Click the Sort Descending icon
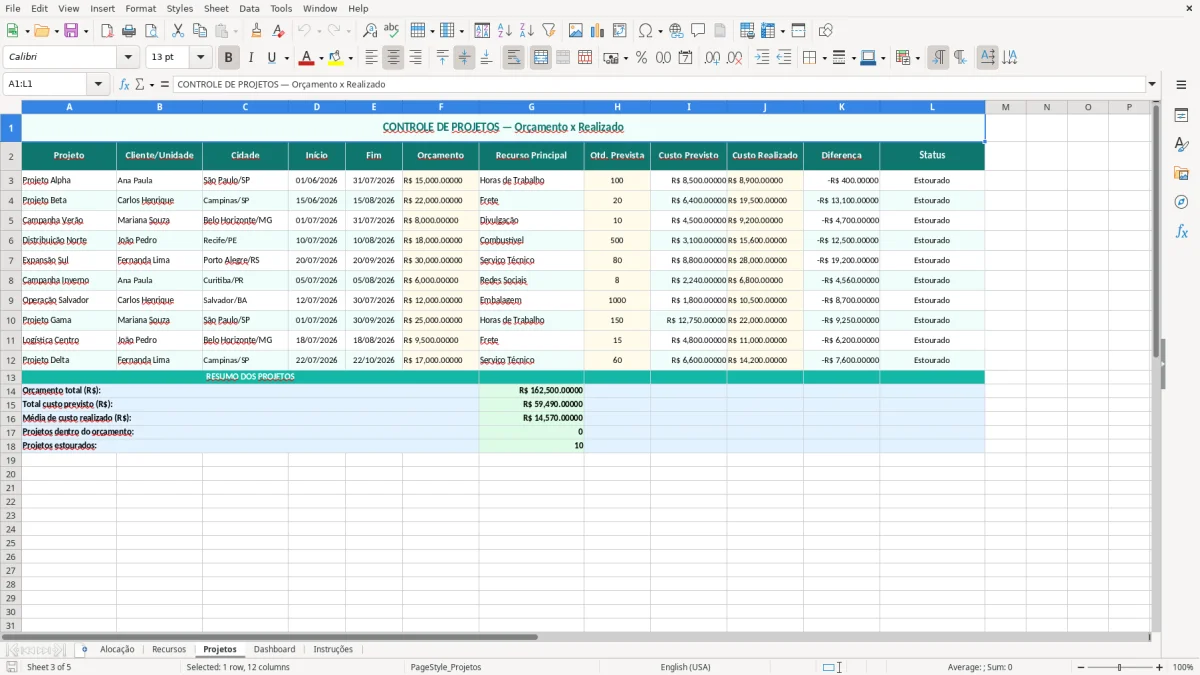The width and height of the screenshot is (1200, 675). (x=527, y=31)
